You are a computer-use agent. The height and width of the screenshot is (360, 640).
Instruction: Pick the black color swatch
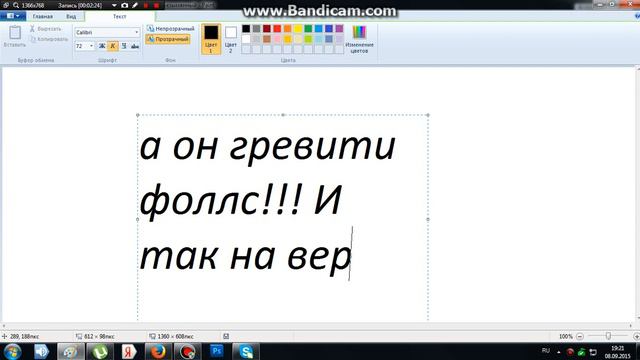[x=246, y=29]
